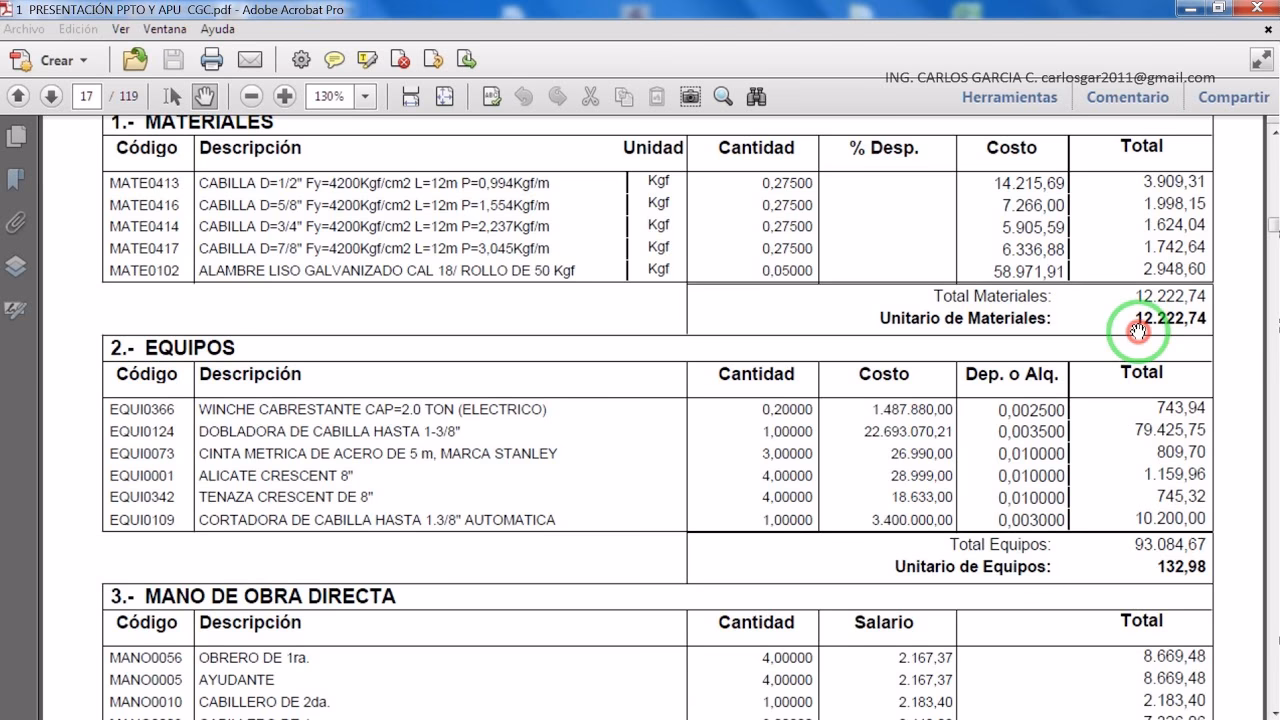Open the Herramientas panel
1280x720 pixels.
(1009, 97)
